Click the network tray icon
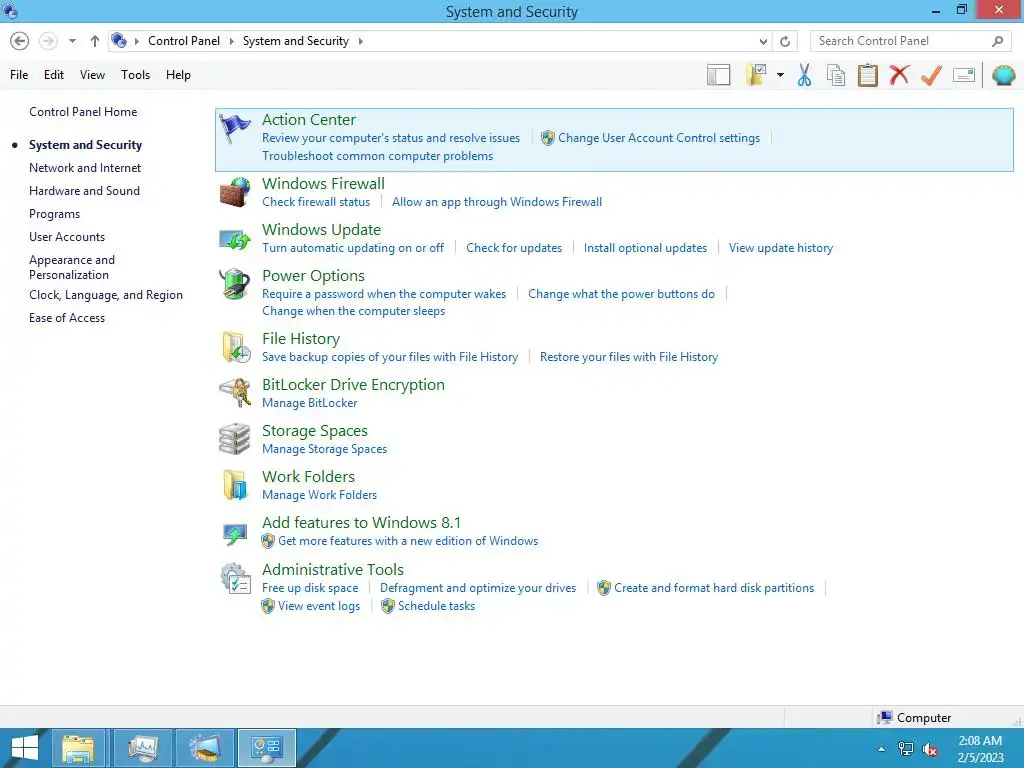Viewport: 1024px width, 768px height. point(906,749)
